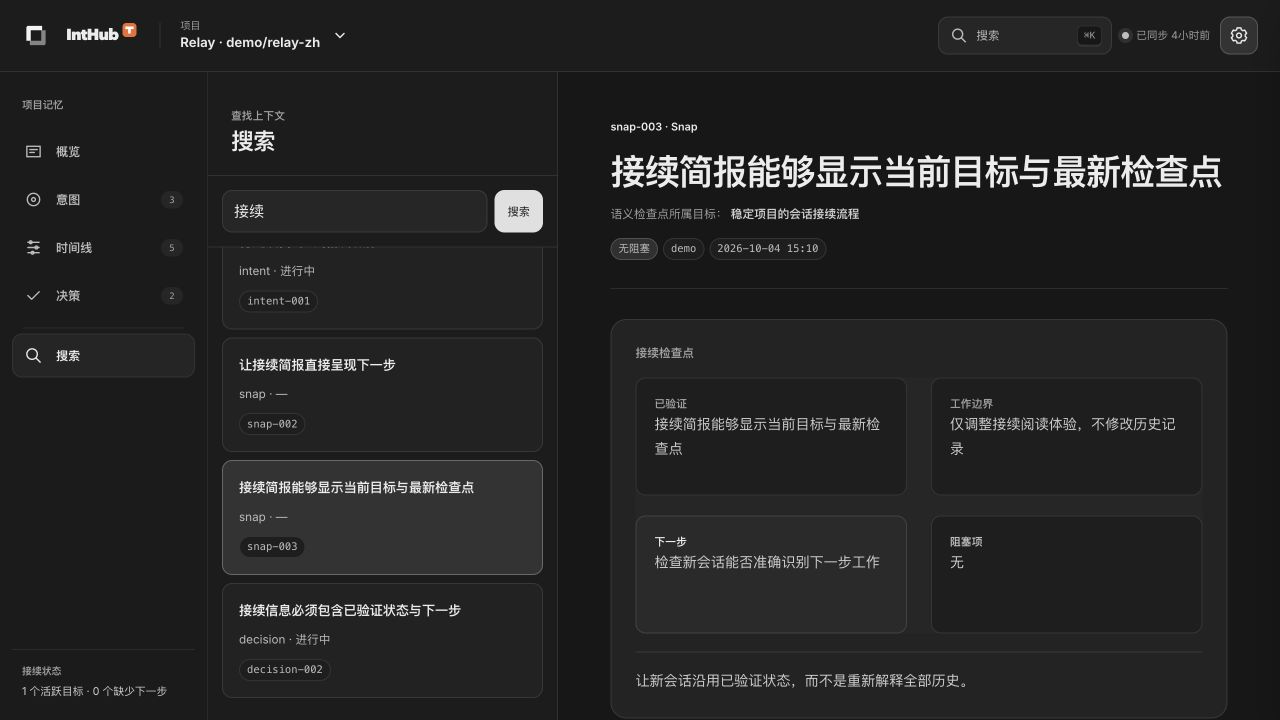Click the 搜索 submit button
This screenshot has height=720, width=1280.
coord(519,211)
